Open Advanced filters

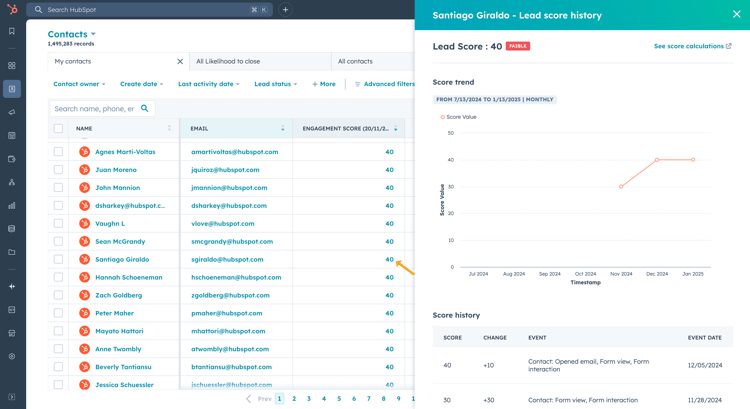click(385, 84)
